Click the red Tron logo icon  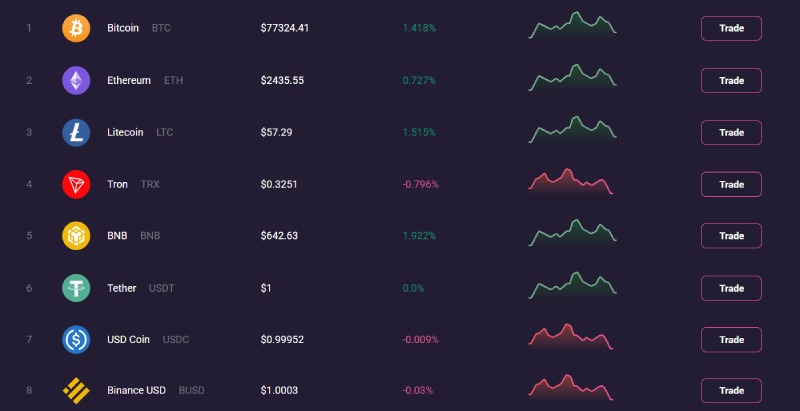(x=76, y=184)
